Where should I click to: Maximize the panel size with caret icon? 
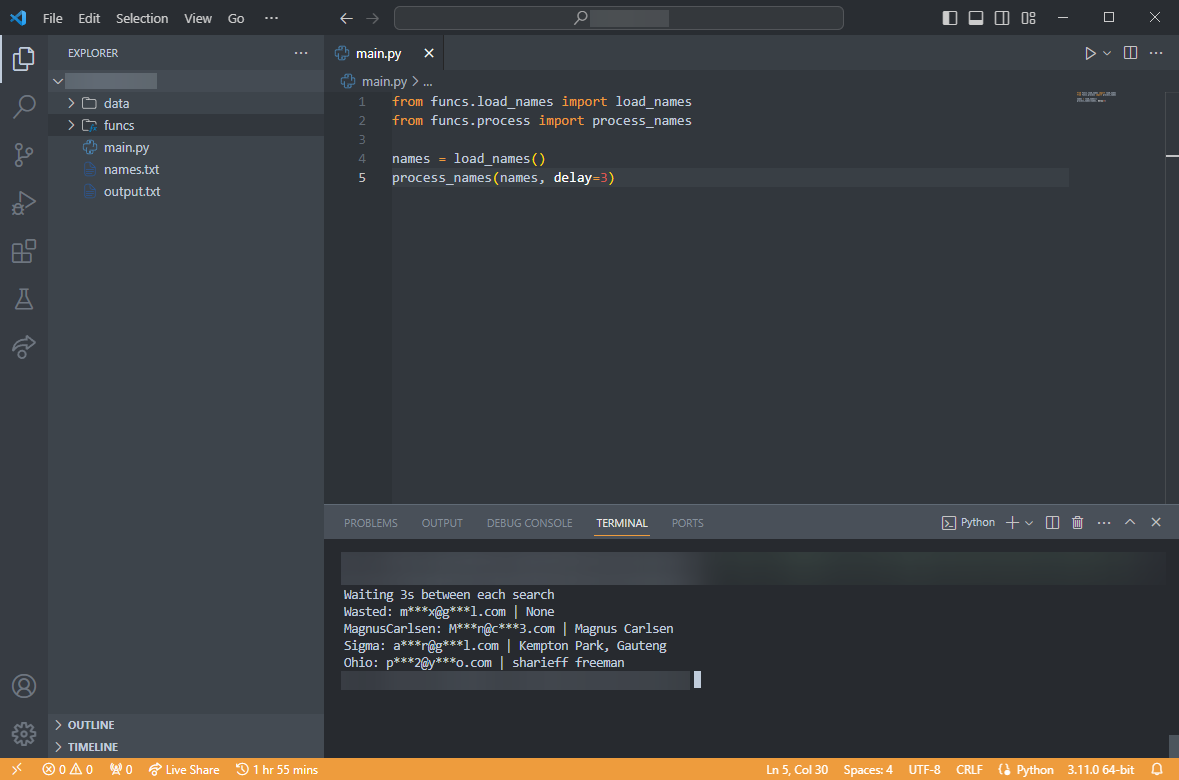click(1130, 522)
